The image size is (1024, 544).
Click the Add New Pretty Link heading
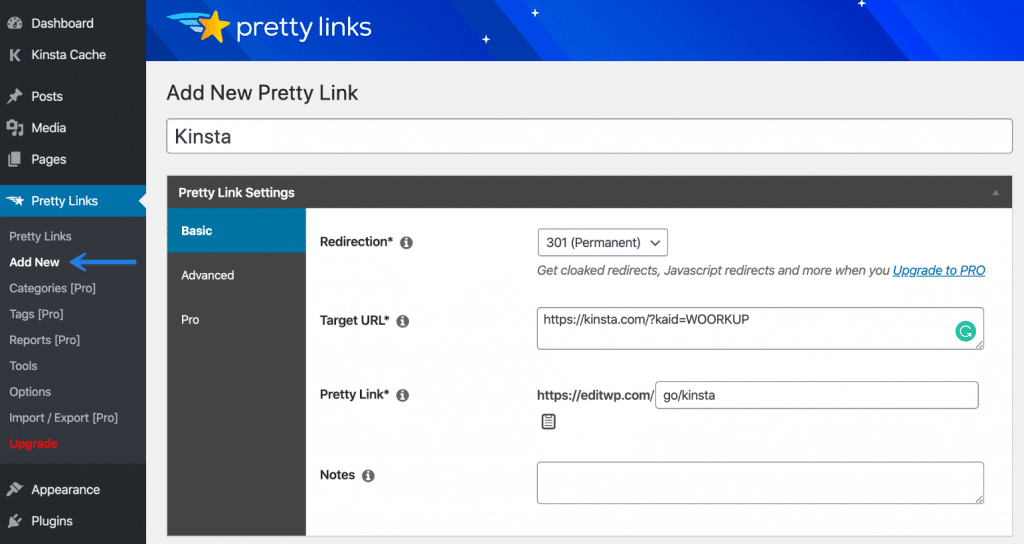(262, 93)
